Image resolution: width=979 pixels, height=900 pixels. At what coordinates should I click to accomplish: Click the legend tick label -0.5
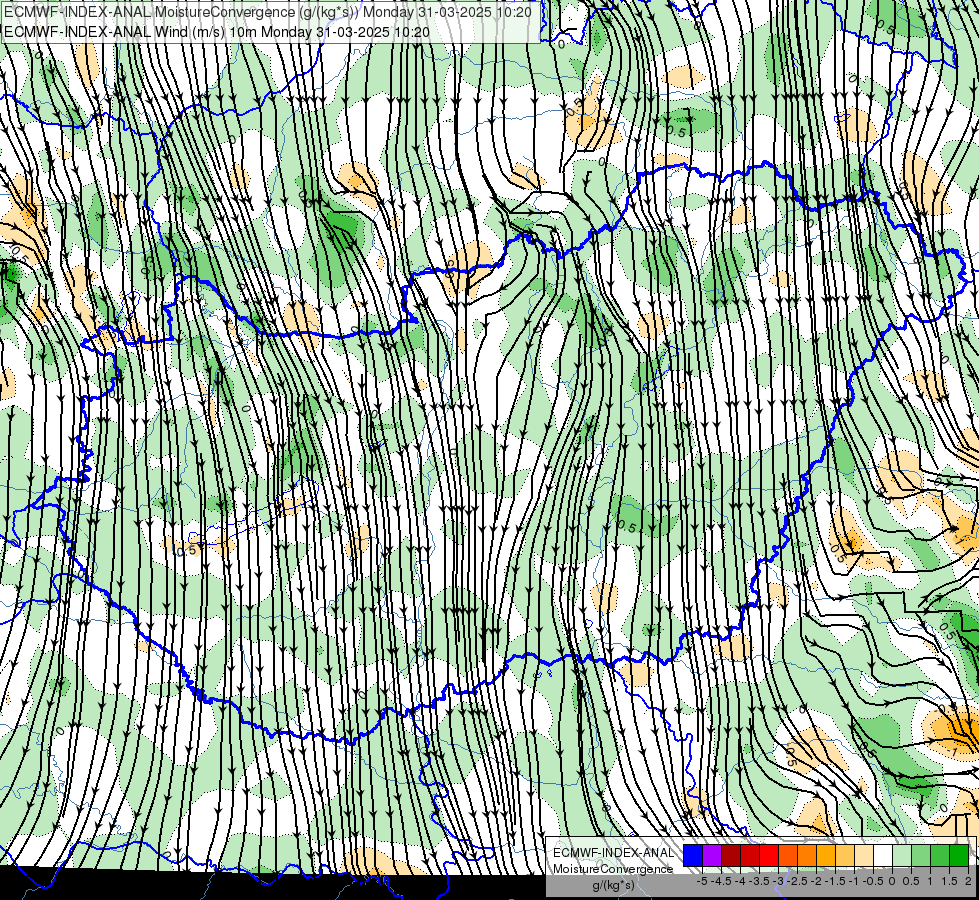873,881
